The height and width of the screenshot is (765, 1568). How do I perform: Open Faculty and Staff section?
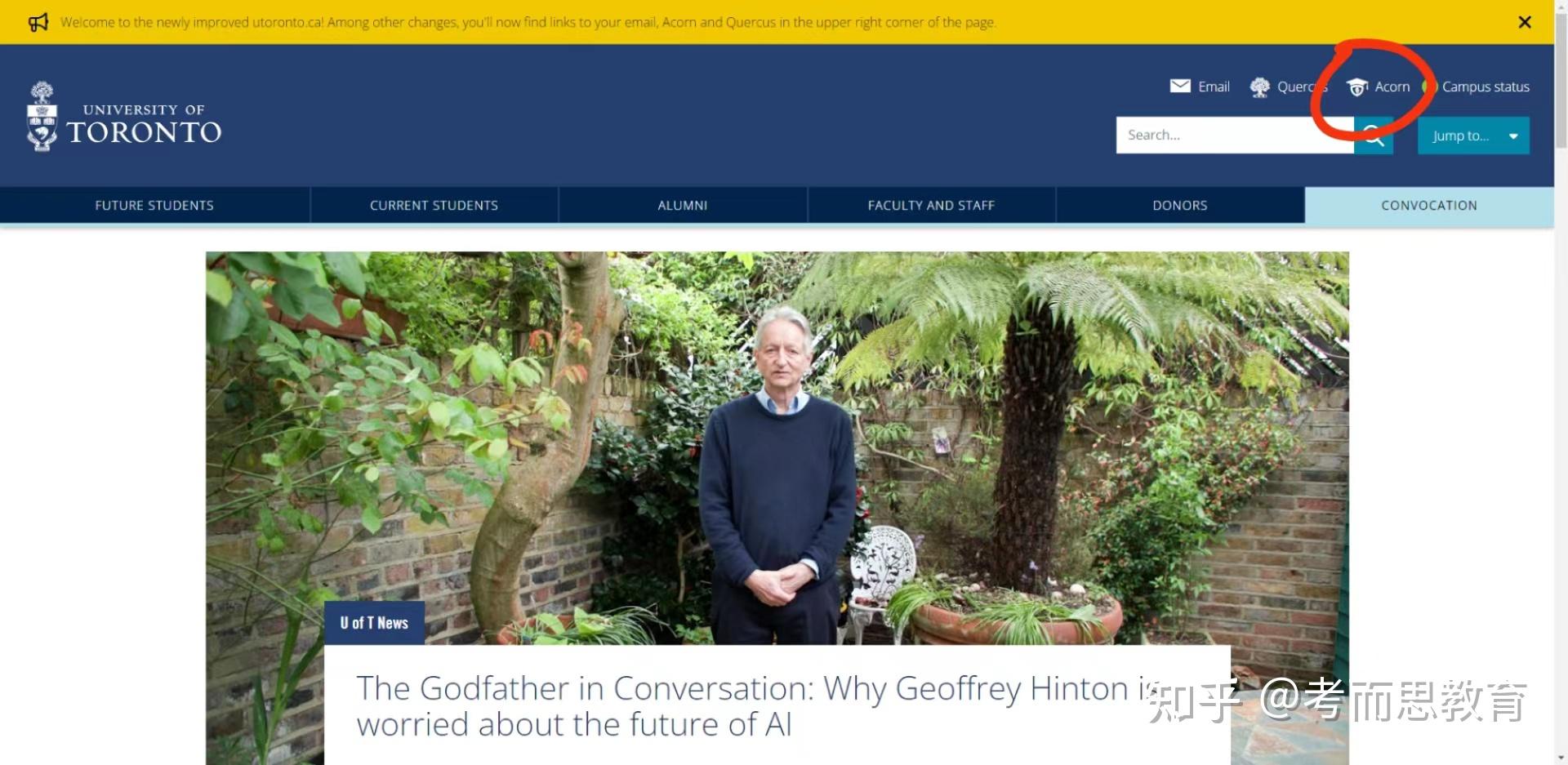tap(931, 205)
